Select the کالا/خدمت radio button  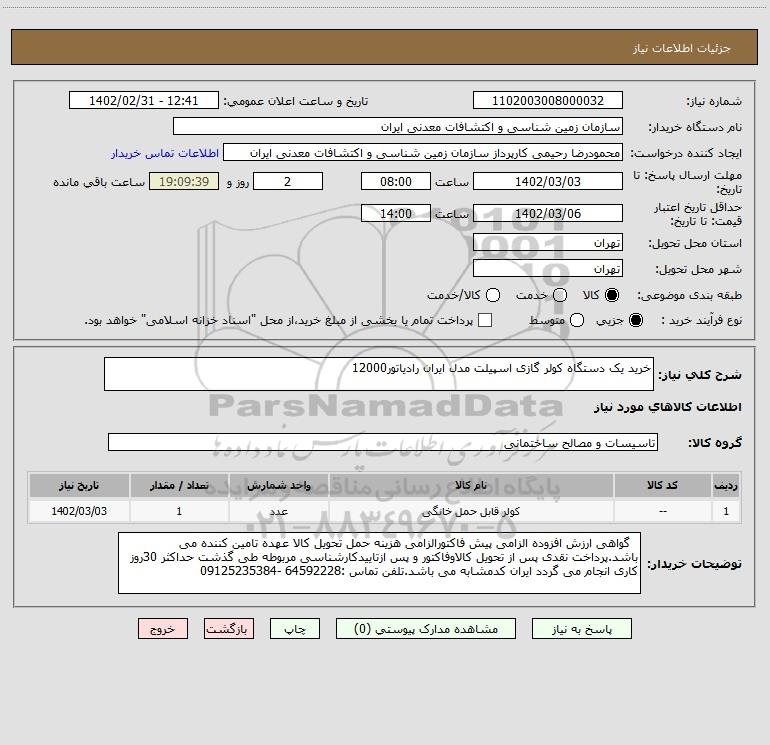tap(493, 295)
